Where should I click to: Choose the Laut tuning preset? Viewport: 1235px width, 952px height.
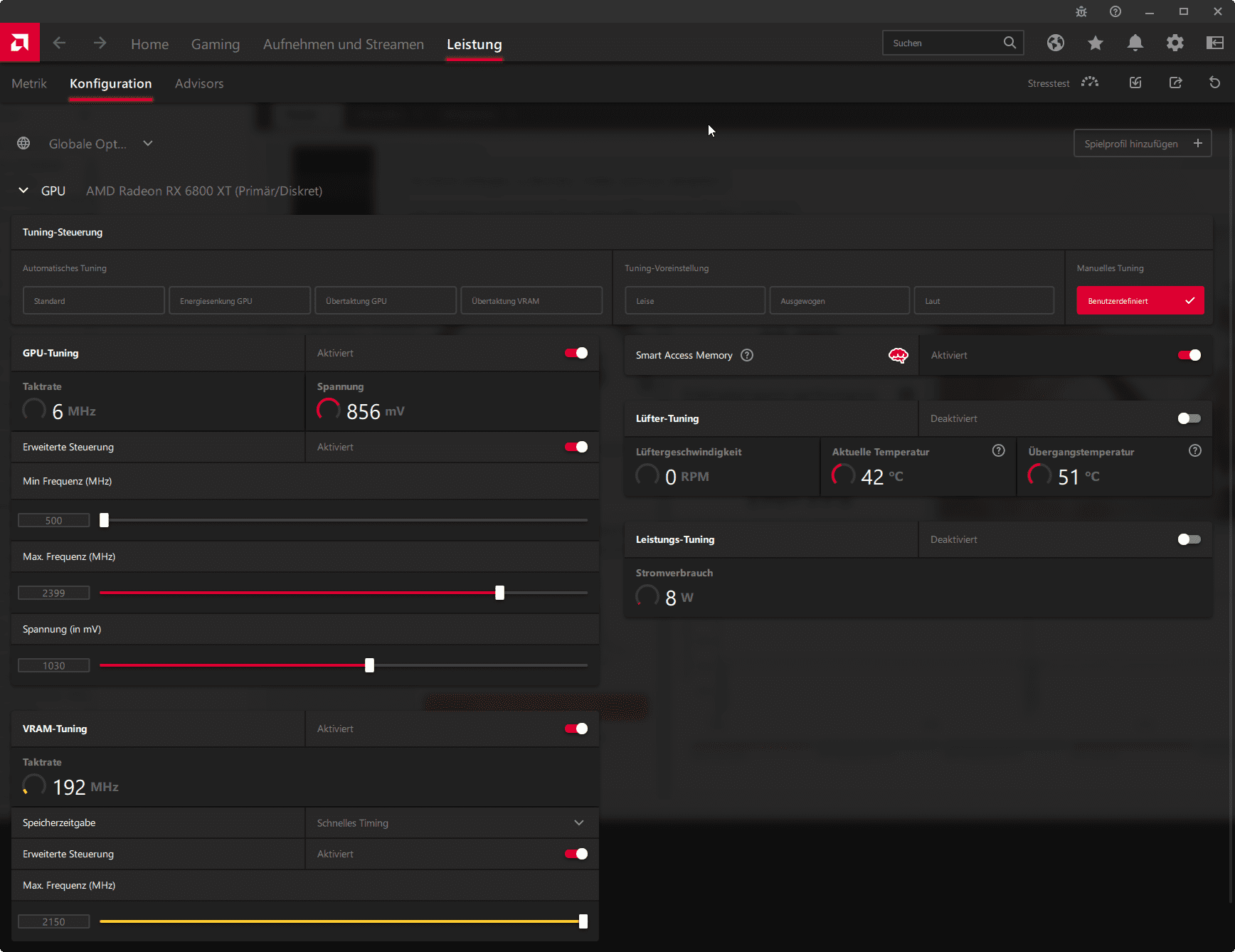[984, 300]
